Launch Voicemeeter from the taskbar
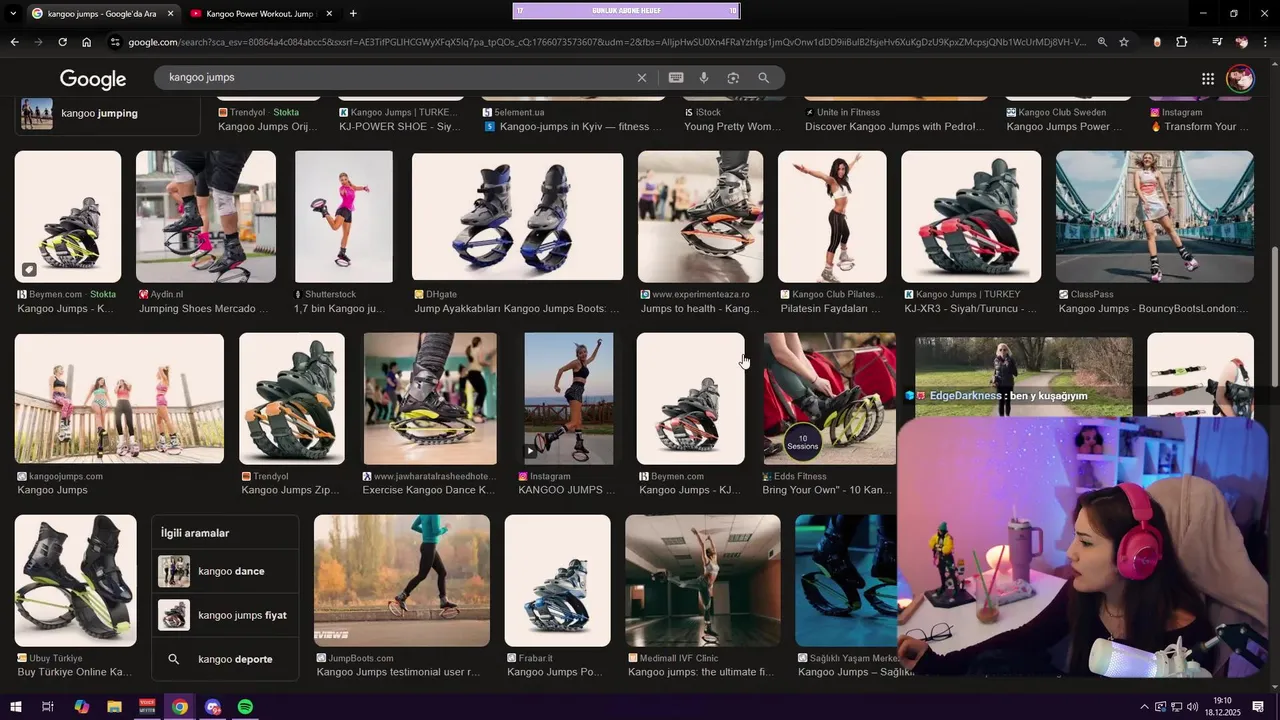This screenshot has height=720, width=1280. click(x=147, y=707)
